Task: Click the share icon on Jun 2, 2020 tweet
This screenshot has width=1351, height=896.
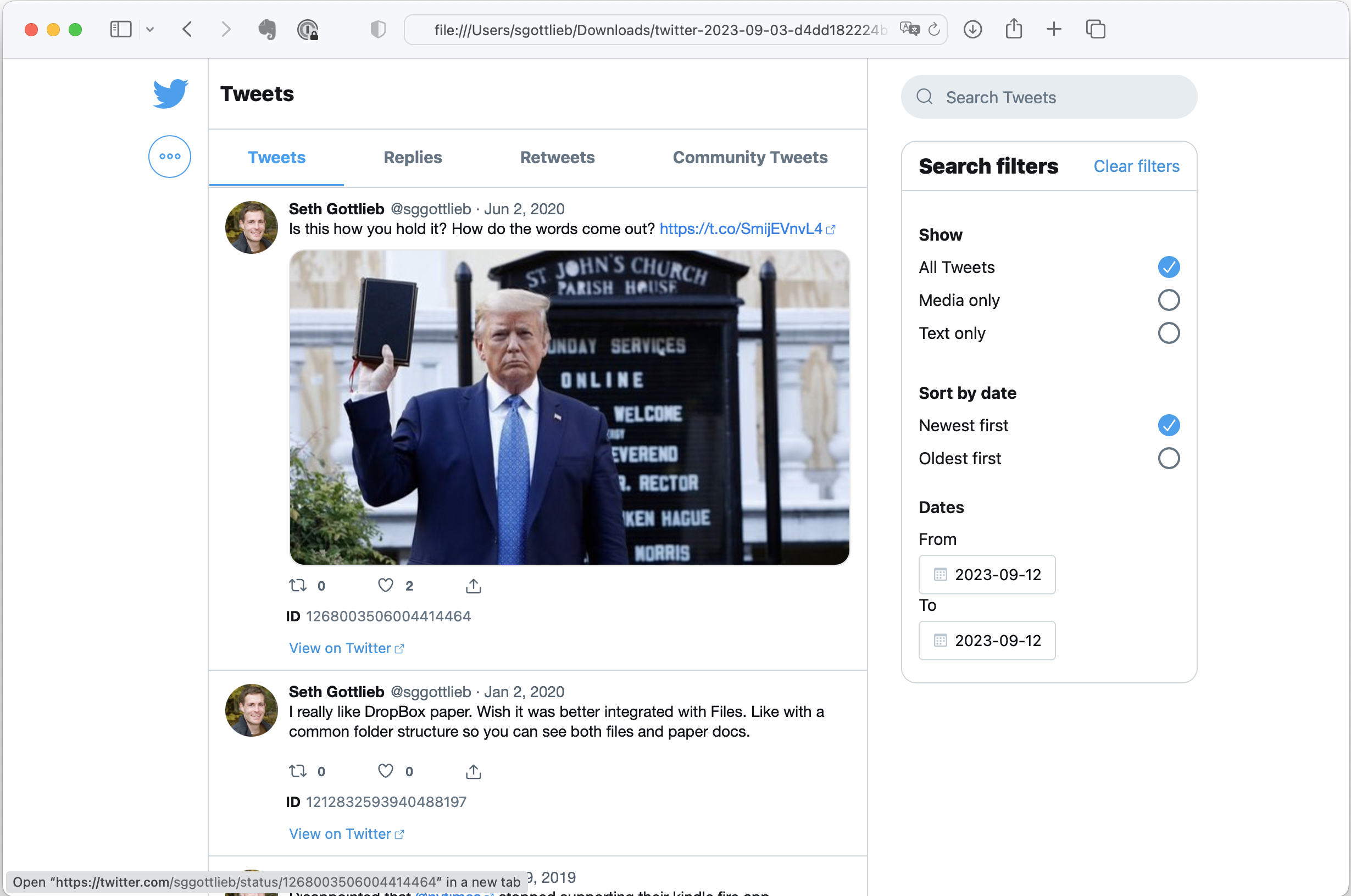Action: pos(473,586)
